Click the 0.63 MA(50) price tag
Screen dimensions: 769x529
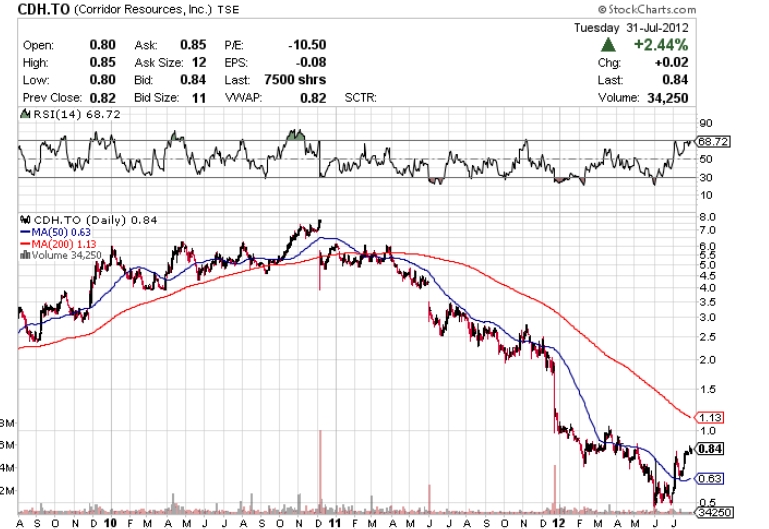[x=709, y=479]
